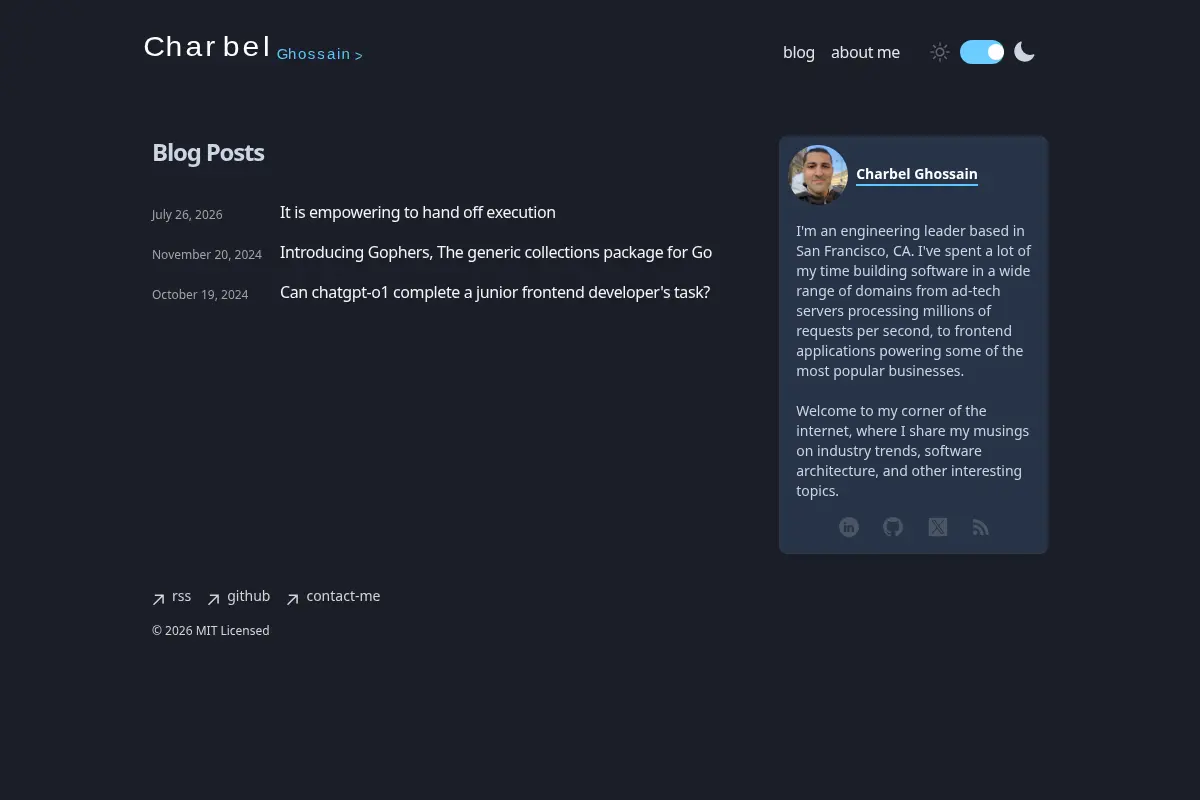The image size is (1200, 800).
Task: Click the Charbel Ghossain site logo
Action: click(253, 48)
